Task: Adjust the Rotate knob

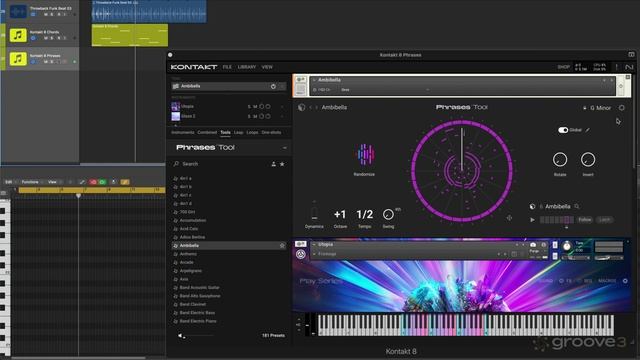Action: [560, 160]
